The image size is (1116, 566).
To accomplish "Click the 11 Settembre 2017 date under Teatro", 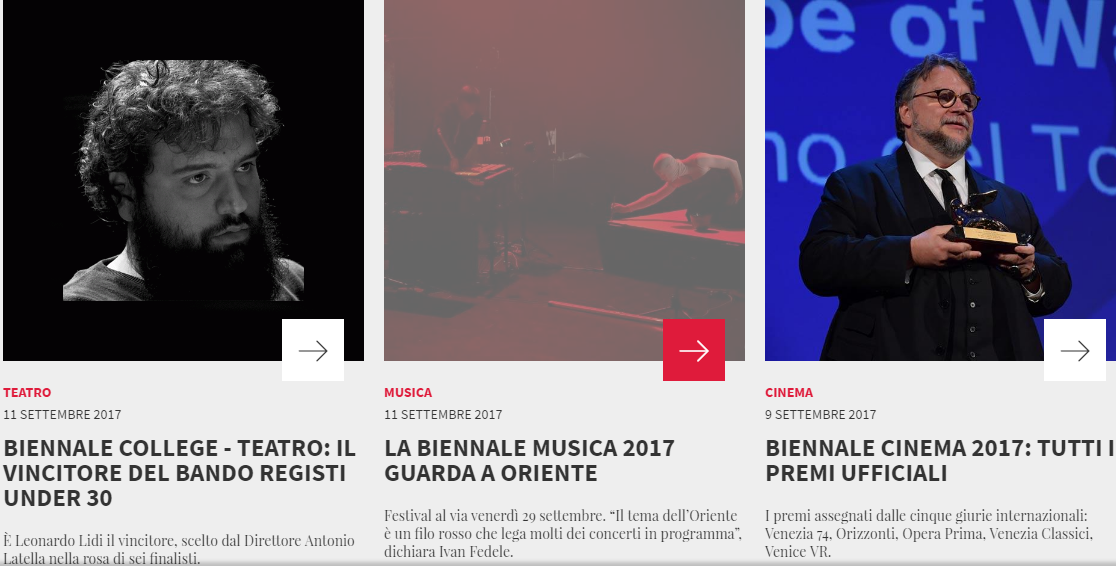I will [62, 414].
